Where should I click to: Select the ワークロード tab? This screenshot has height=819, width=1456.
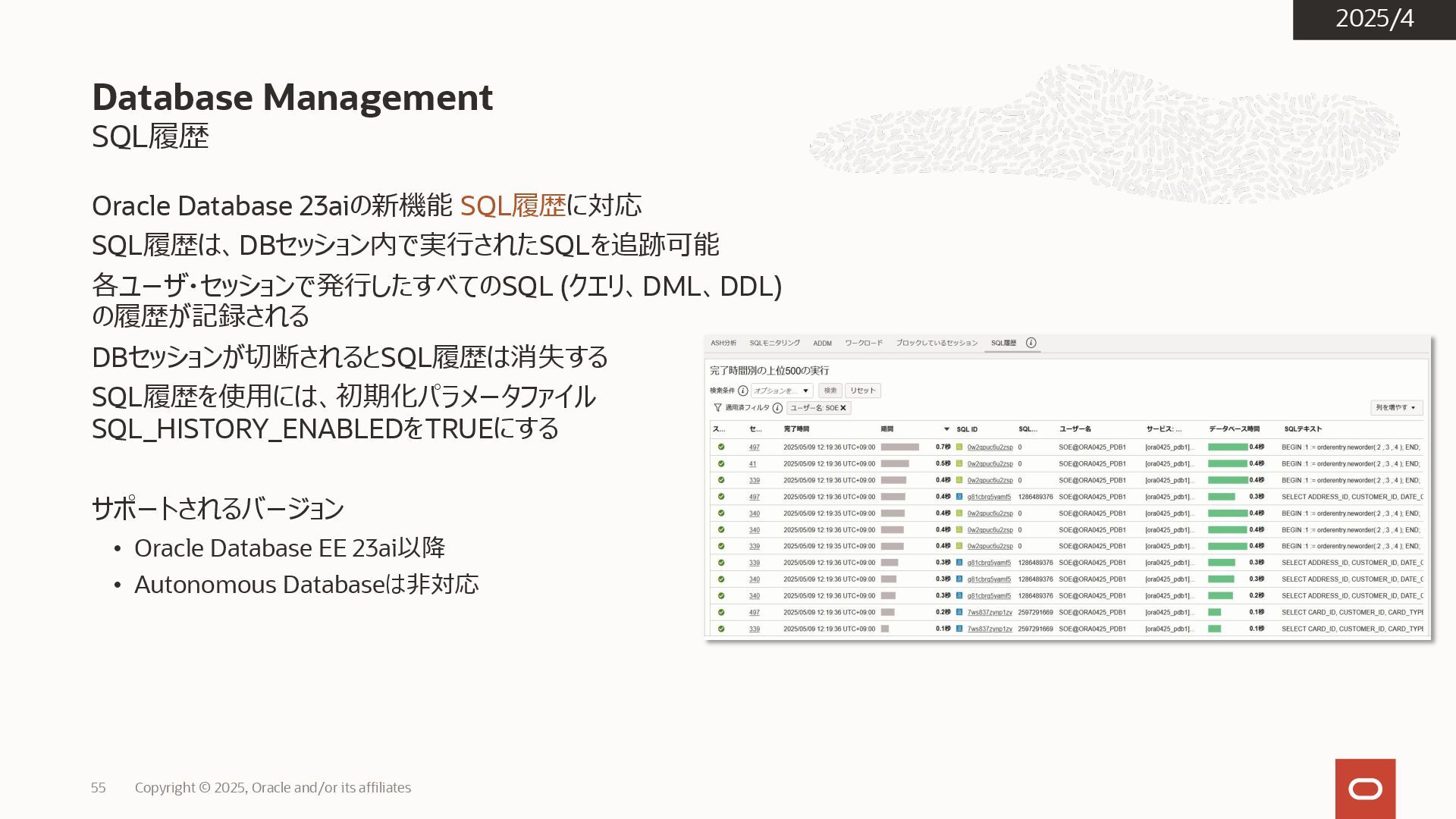864,344
